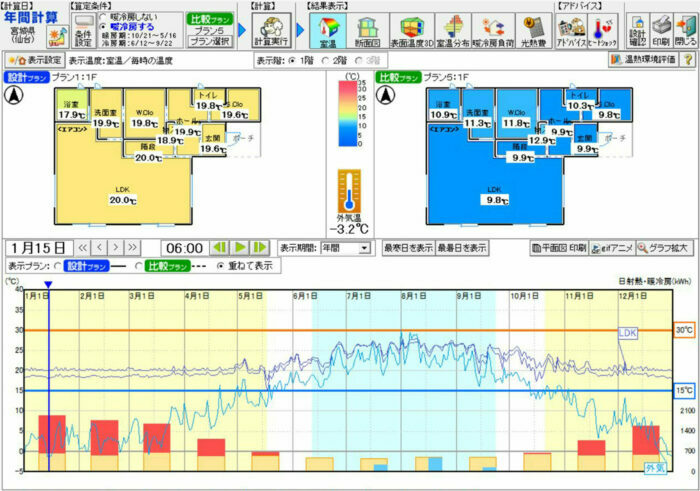The width and height of the screenshot is (700, 491).
Task: Jump forward with the double-right date arrow
Action: [133, 247]
